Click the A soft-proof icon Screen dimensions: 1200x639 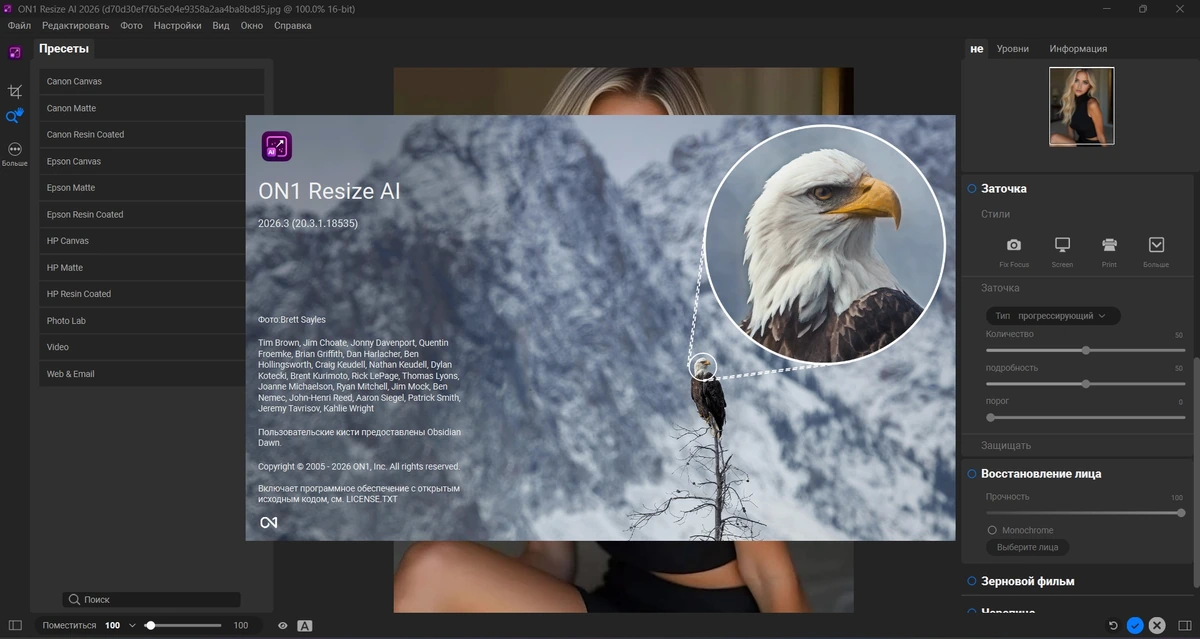[305, 626]
